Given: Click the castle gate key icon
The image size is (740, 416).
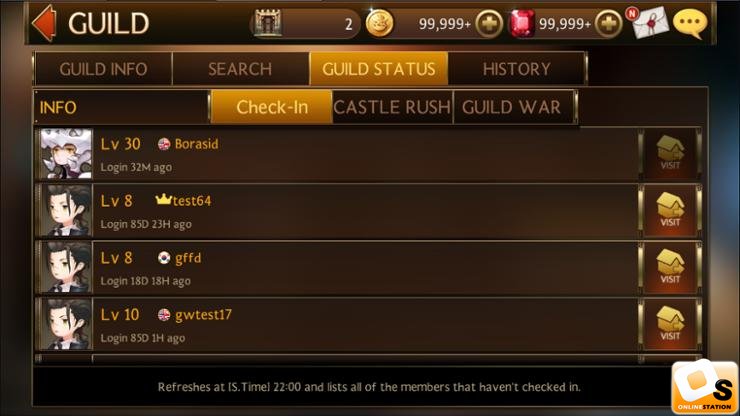Looking at the screenshot, I should pyautogui.click(x=268, y=23).
